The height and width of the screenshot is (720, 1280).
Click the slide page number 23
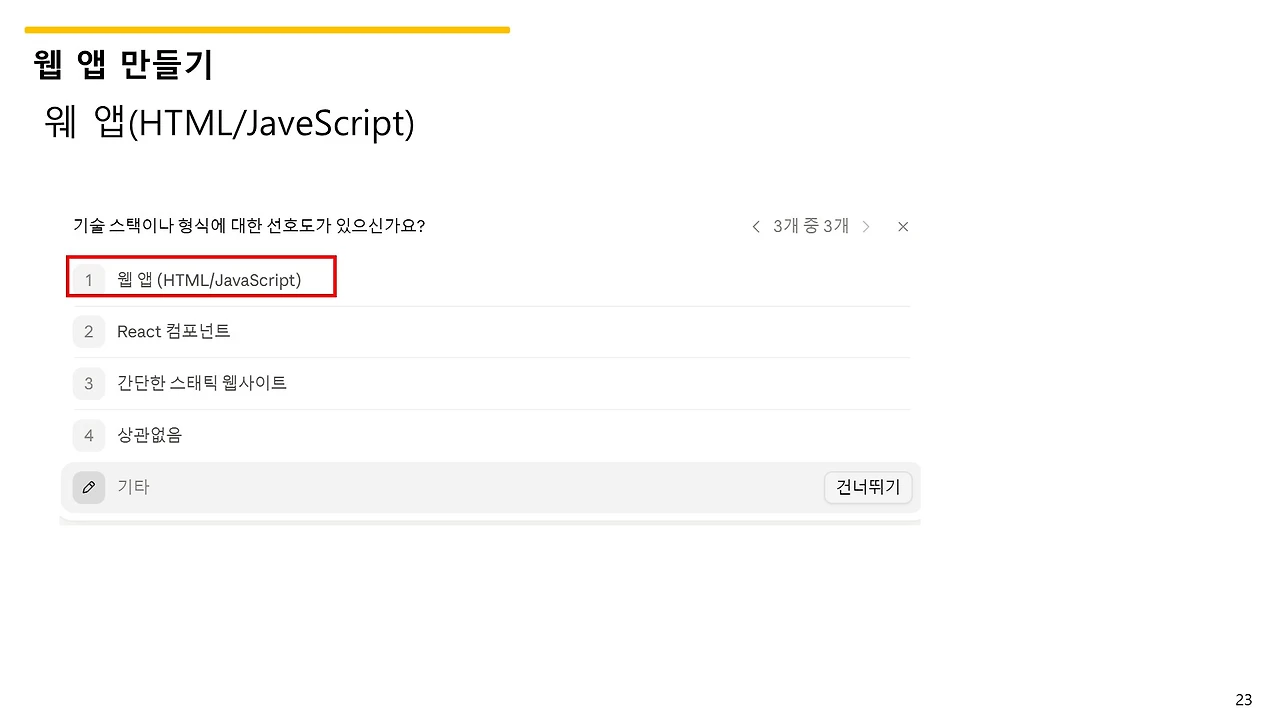tap(1244, 699)
